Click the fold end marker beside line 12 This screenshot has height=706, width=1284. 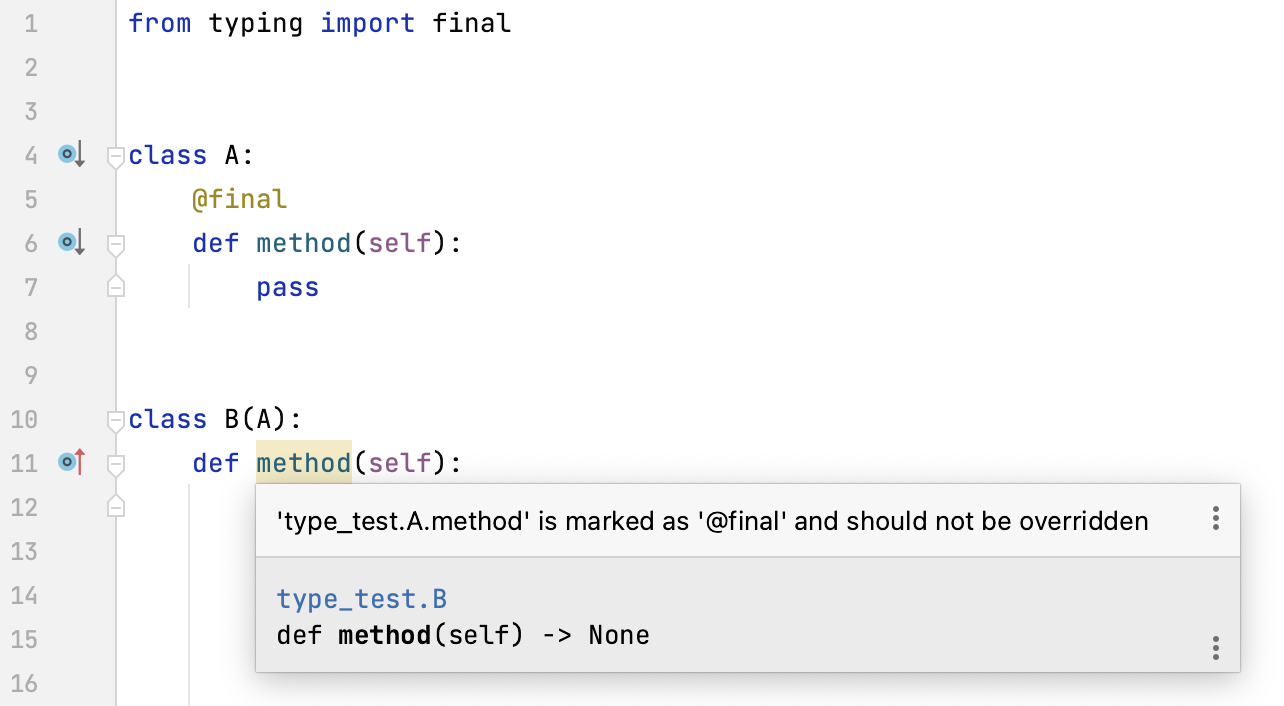115,507
